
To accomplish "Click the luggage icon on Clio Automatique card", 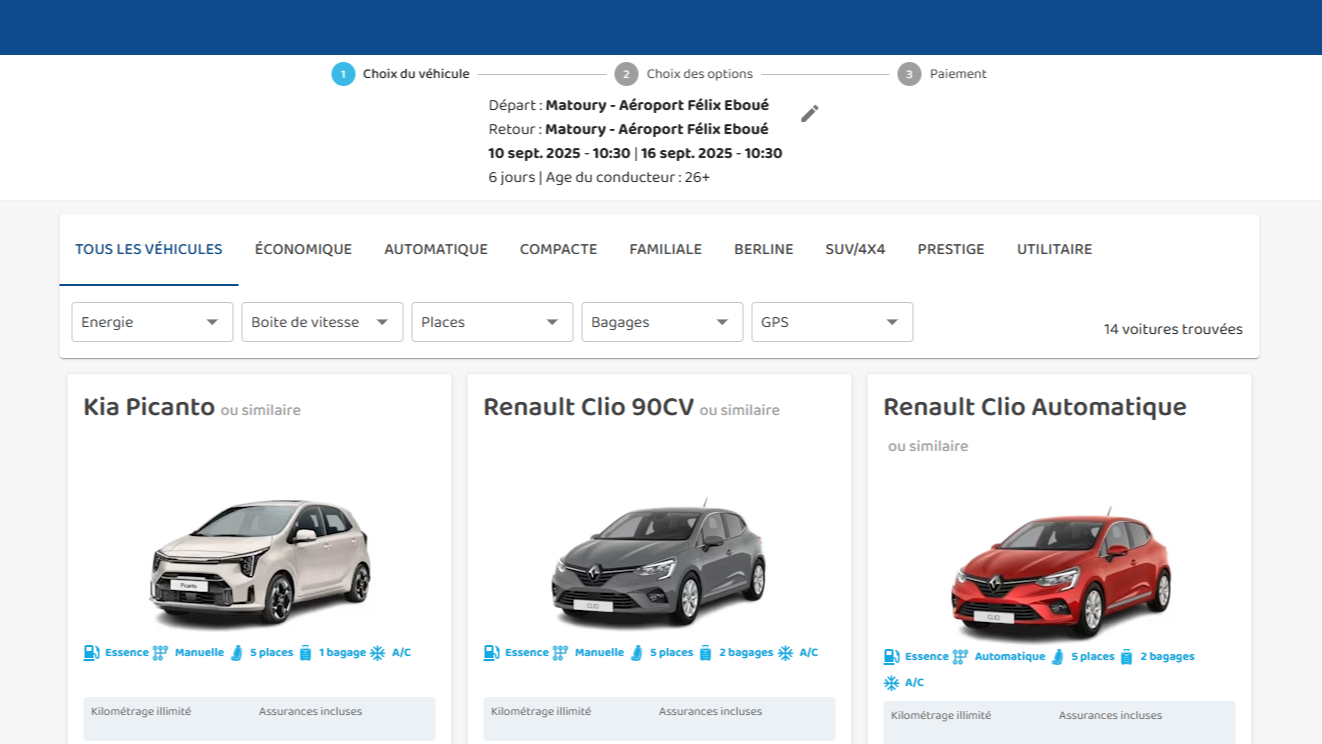I will coord(1127,657).
